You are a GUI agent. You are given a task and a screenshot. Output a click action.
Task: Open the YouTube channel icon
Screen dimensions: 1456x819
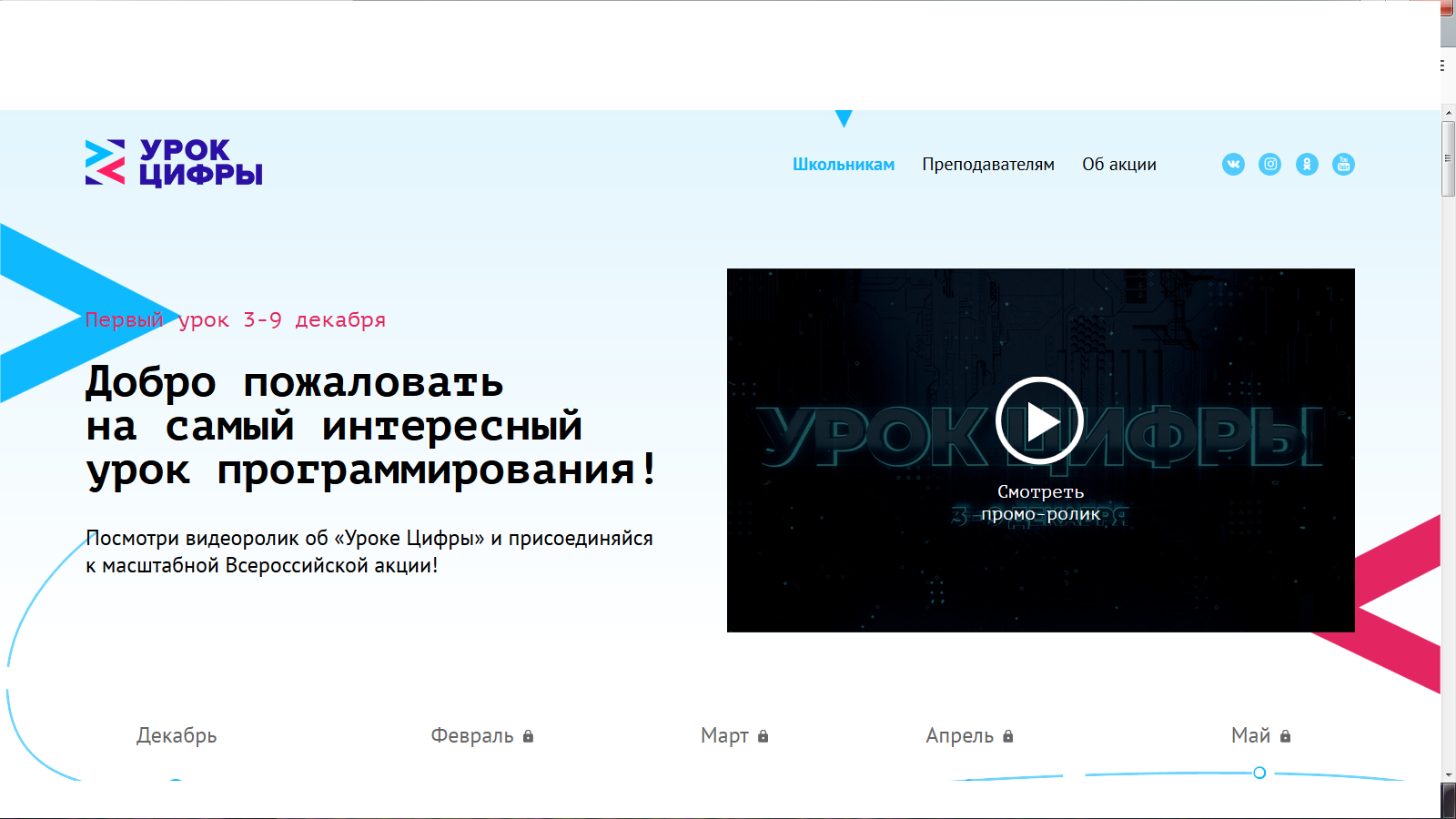click(1343, 165)
